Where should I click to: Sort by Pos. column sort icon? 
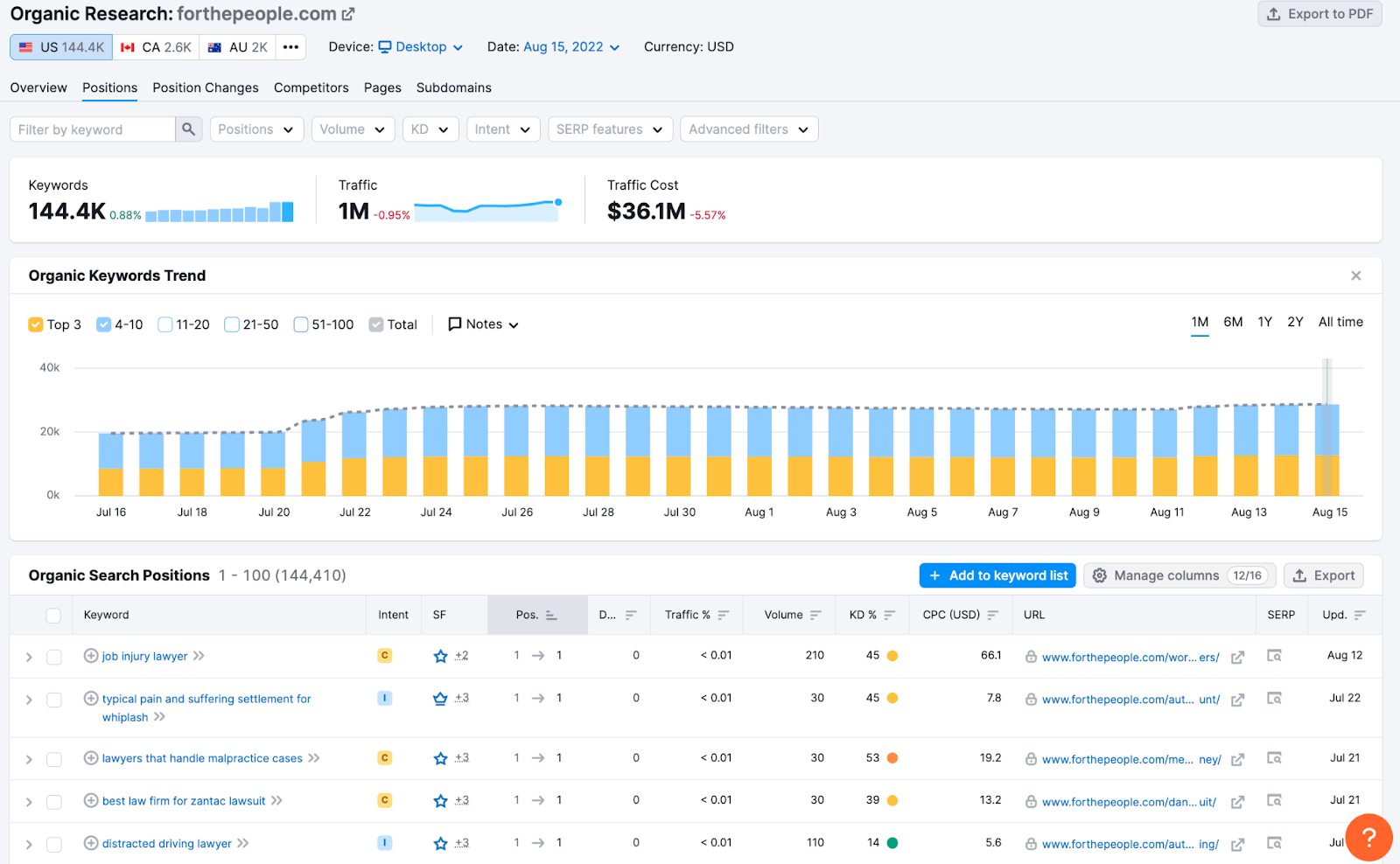click(x=551, y=616)
